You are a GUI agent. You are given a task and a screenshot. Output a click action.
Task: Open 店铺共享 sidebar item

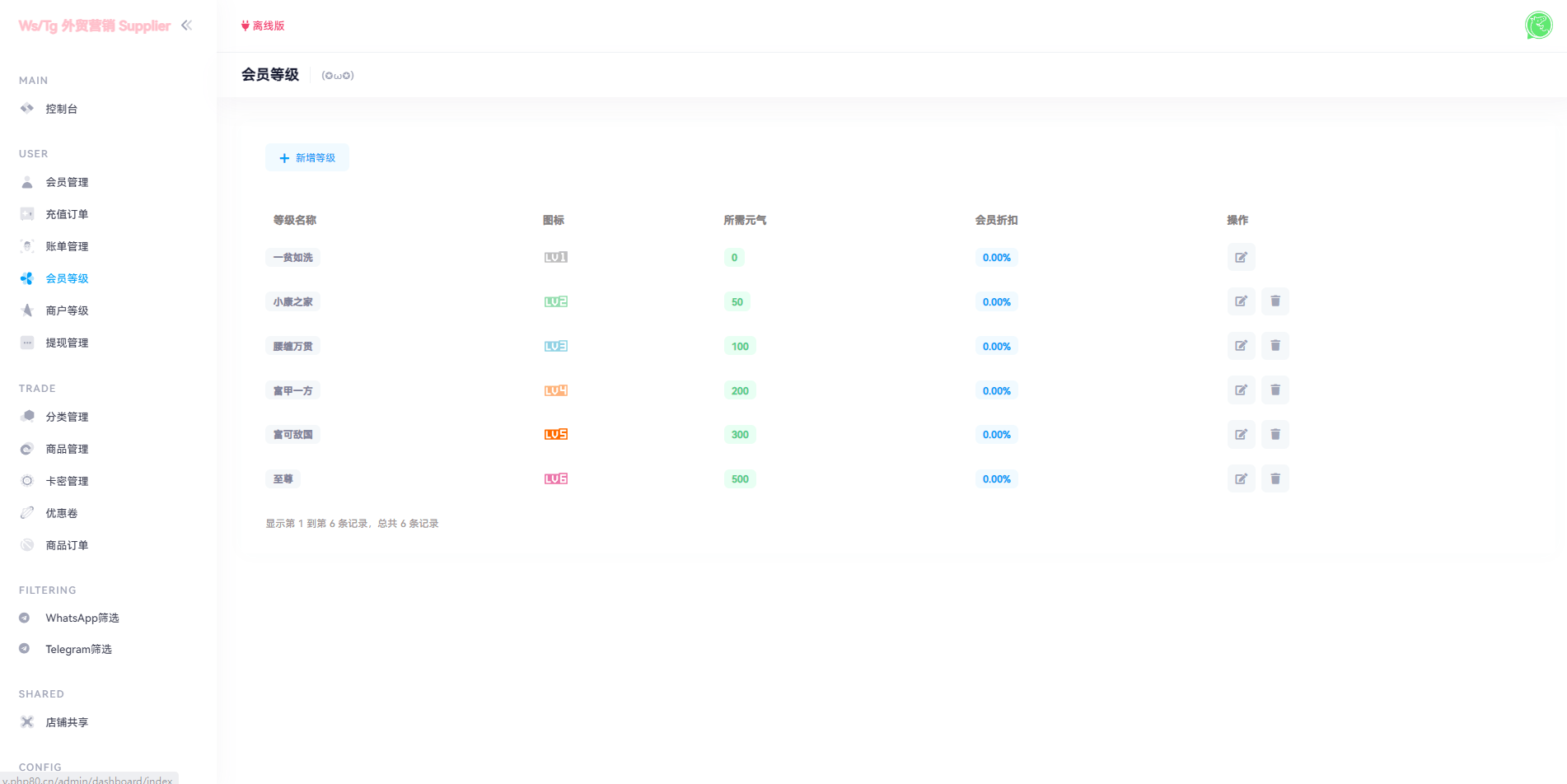(67, 722)
